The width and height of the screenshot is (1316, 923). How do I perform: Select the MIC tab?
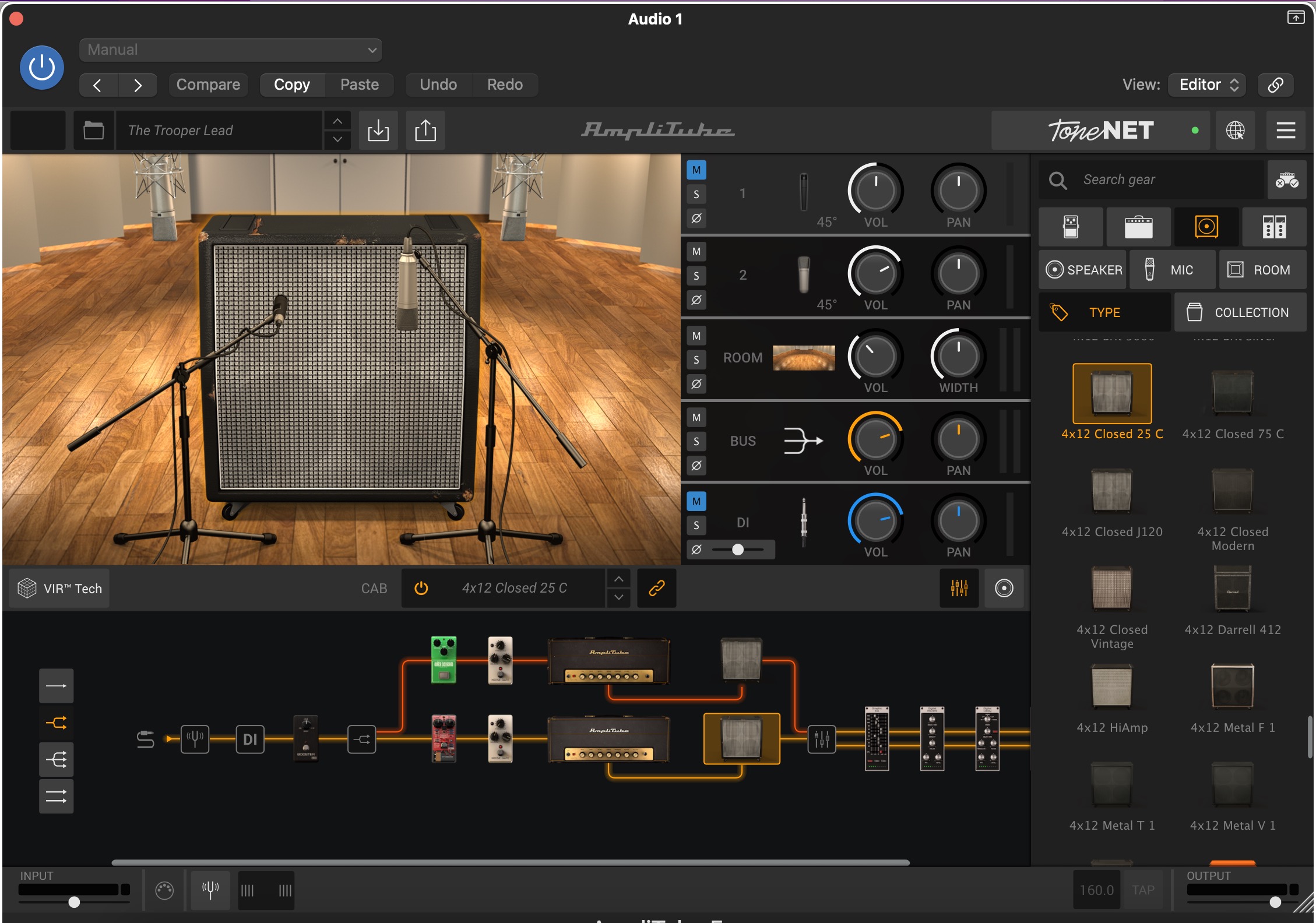(x=1173, y=270)
